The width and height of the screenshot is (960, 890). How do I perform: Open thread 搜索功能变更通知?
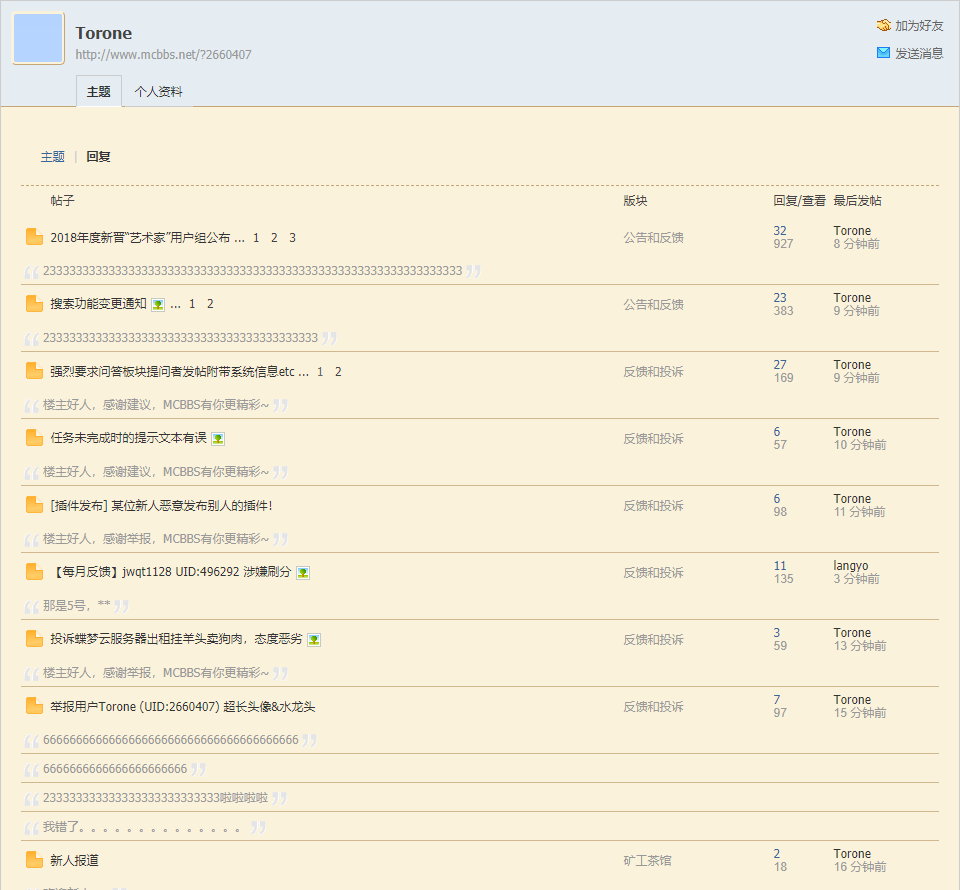(x=99, y=304)
